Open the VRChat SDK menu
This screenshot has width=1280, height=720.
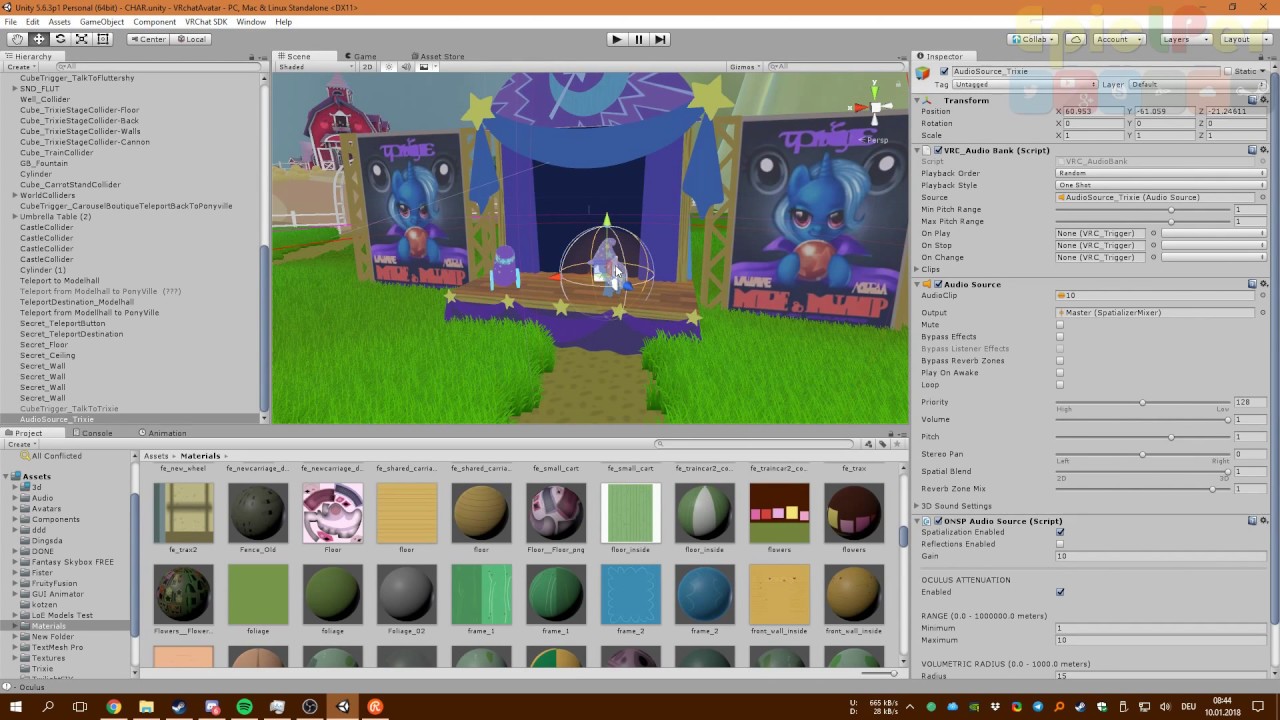(206, 22)
